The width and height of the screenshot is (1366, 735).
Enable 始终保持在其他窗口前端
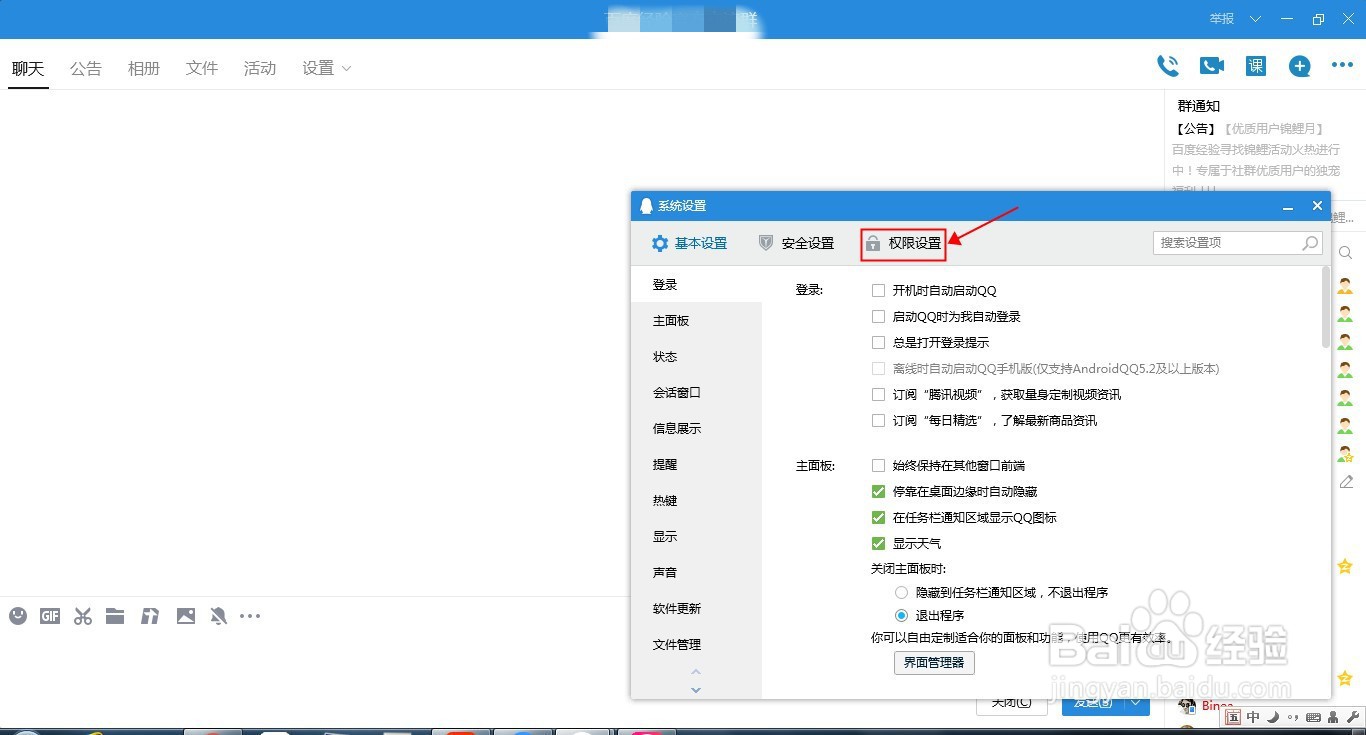[878, 466]
